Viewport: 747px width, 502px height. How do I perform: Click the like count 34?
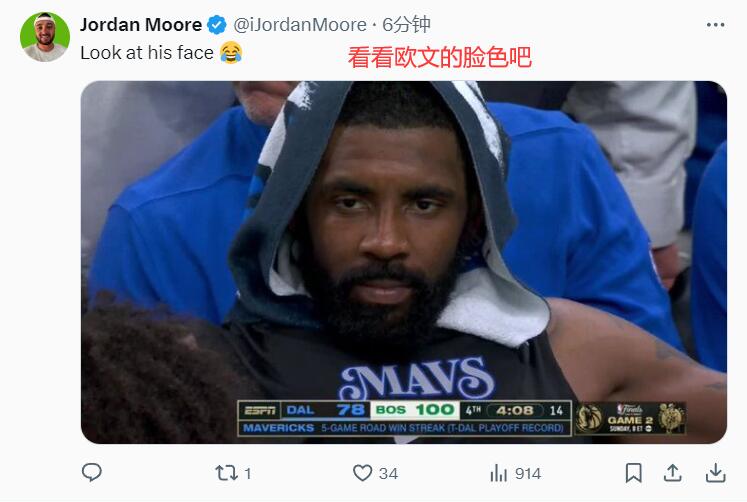click(388, 473)
